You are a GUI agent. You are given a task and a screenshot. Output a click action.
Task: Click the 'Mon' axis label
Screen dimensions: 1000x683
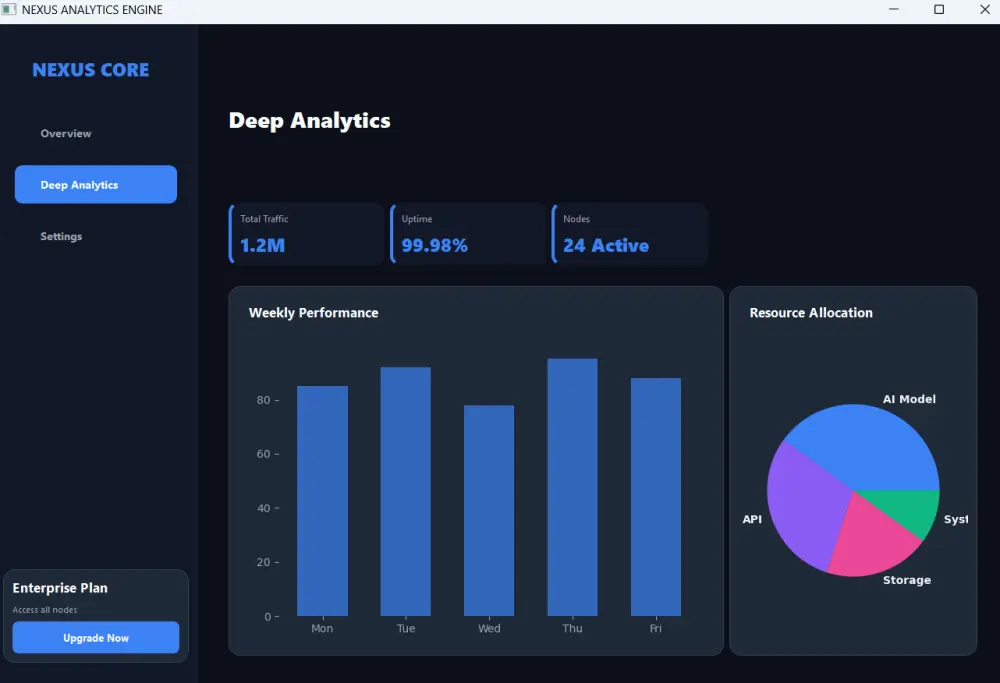[x=322, y=628]
